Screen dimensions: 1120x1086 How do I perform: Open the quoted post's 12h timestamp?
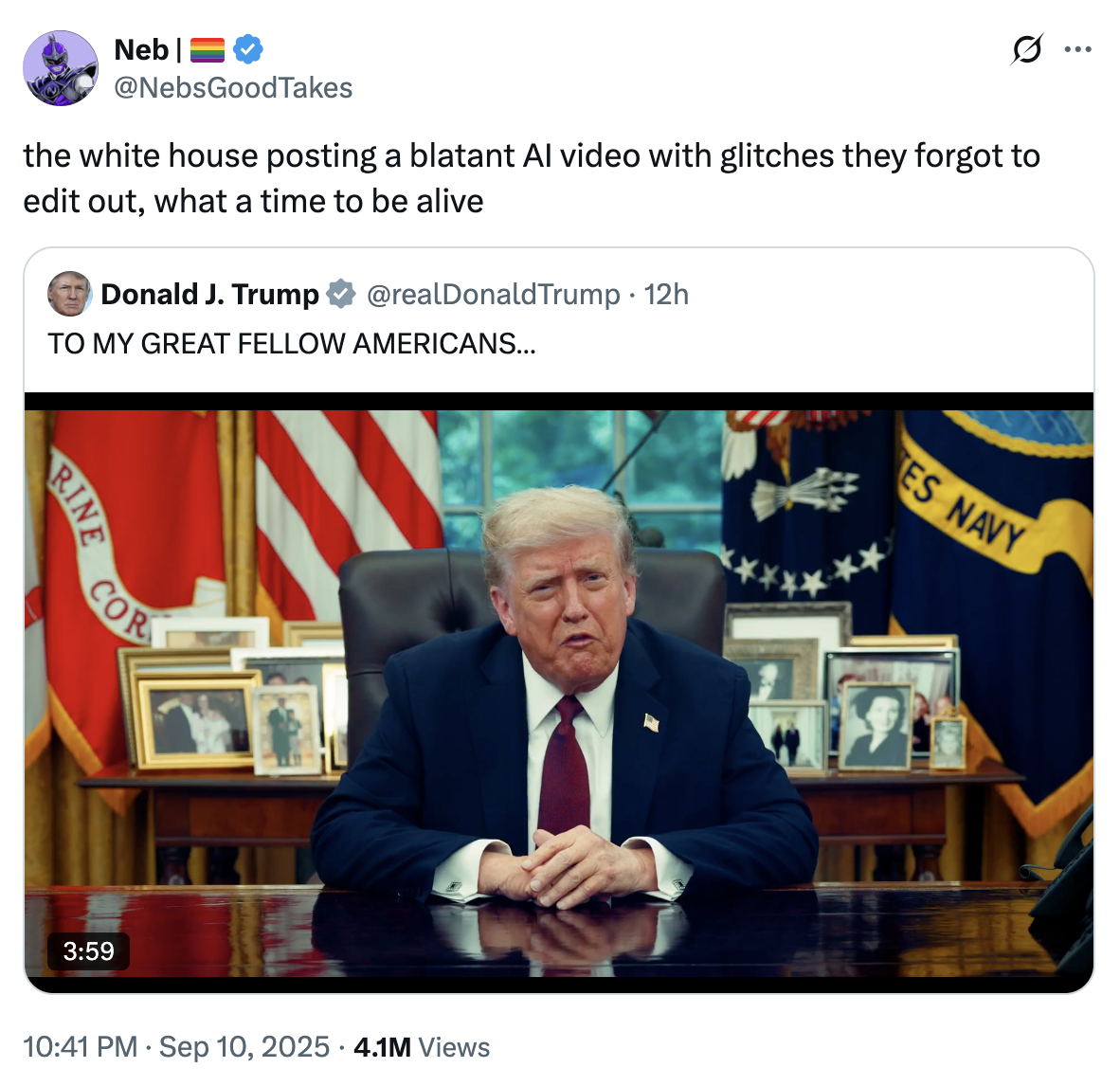coord(666,295)
